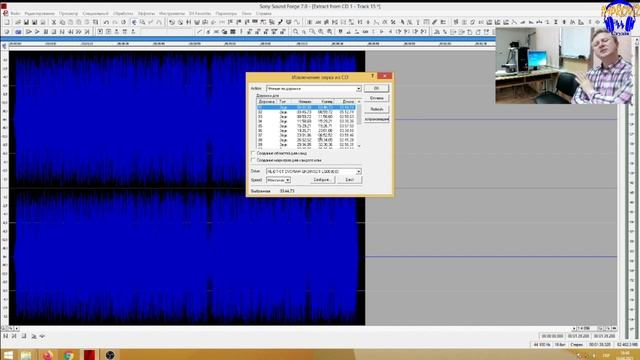The width and height of the screenshot is (640, 360).
Task: Click the Eject button in the dialog
Action: (349, 180)
